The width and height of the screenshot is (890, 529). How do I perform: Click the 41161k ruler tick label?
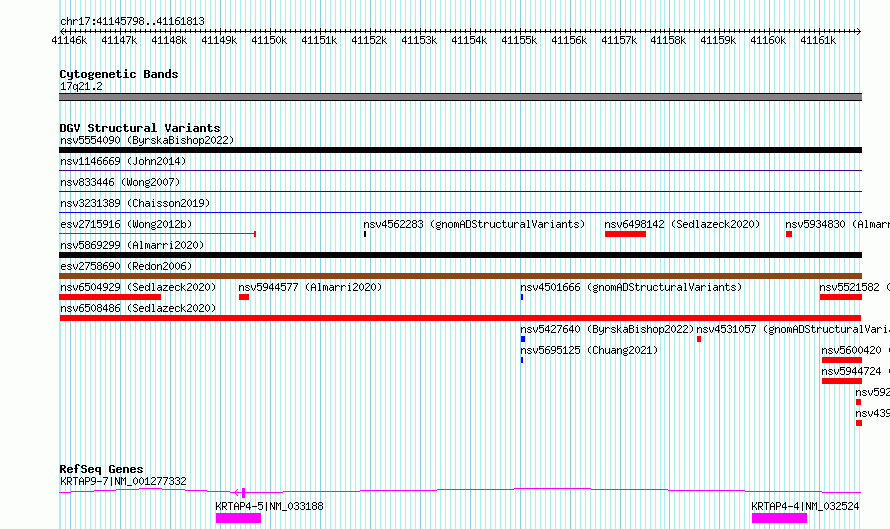(x=818, y=40)
